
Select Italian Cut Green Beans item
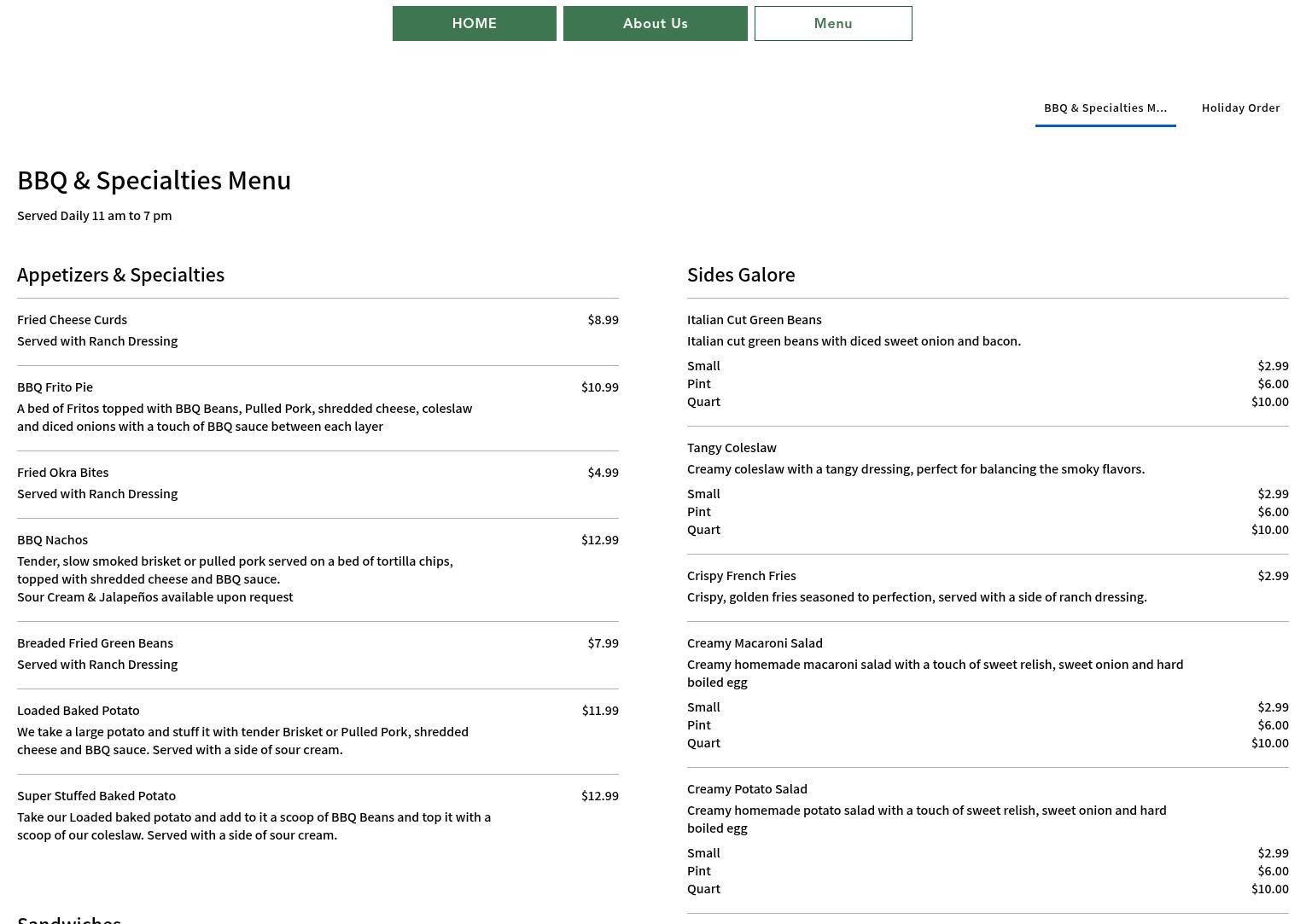[x=754, y=319]
